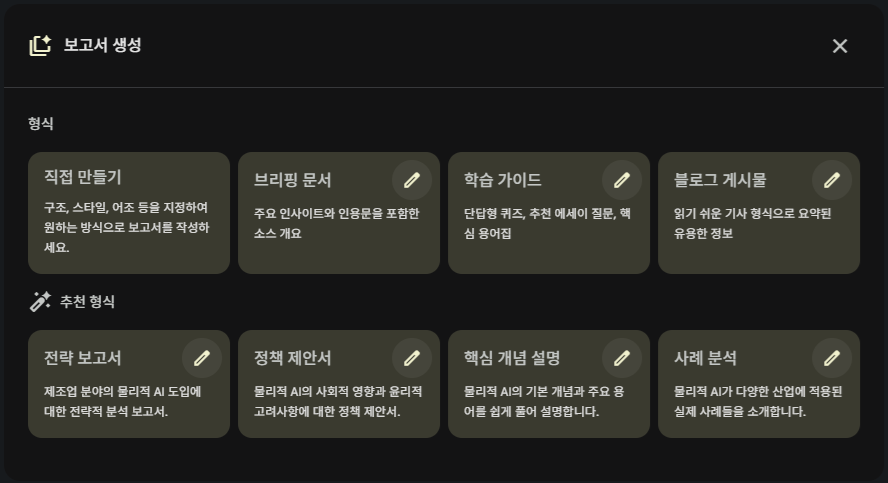The height and width of the screenshot is (483, 888).
Task: Open the 사례 분석 suggested format
Action: (740, 400)
